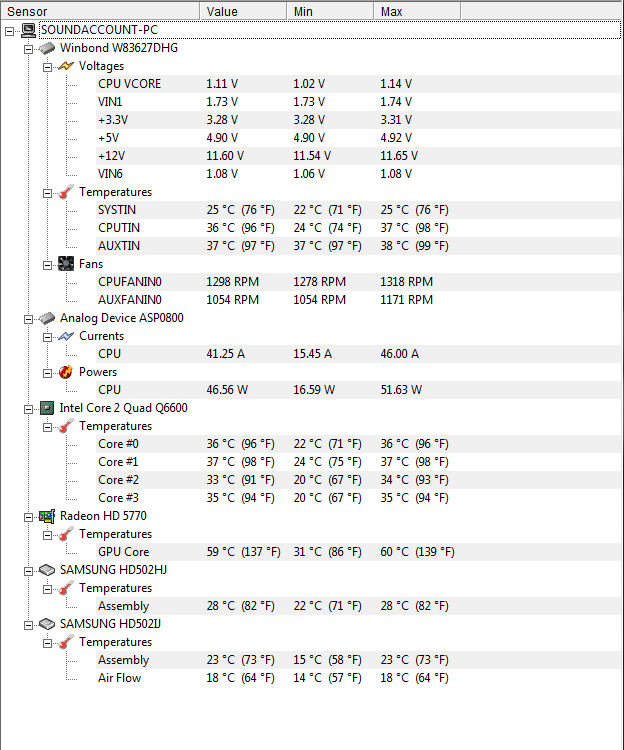Screen dimensions: 624x750
Task: Select the GPU Core row
Action: (x=360, y=552)
